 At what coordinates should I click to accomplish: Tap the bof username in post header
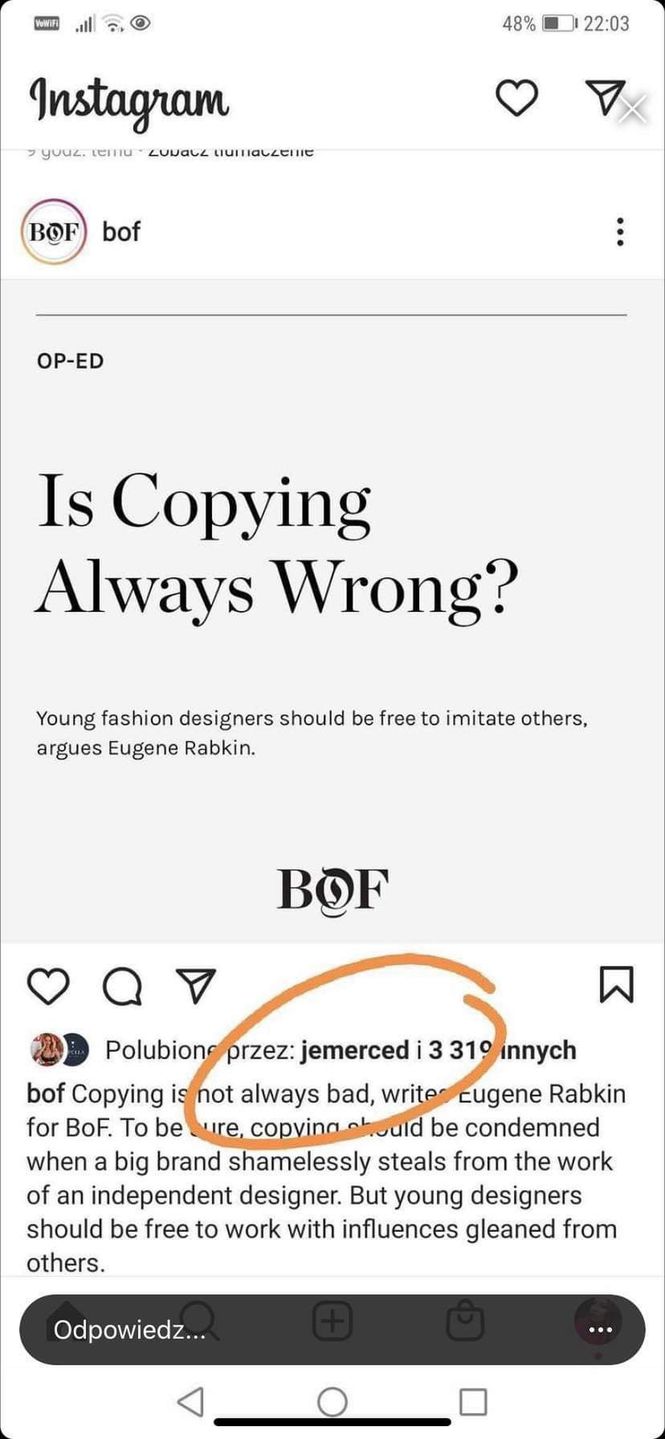point(121,232)
